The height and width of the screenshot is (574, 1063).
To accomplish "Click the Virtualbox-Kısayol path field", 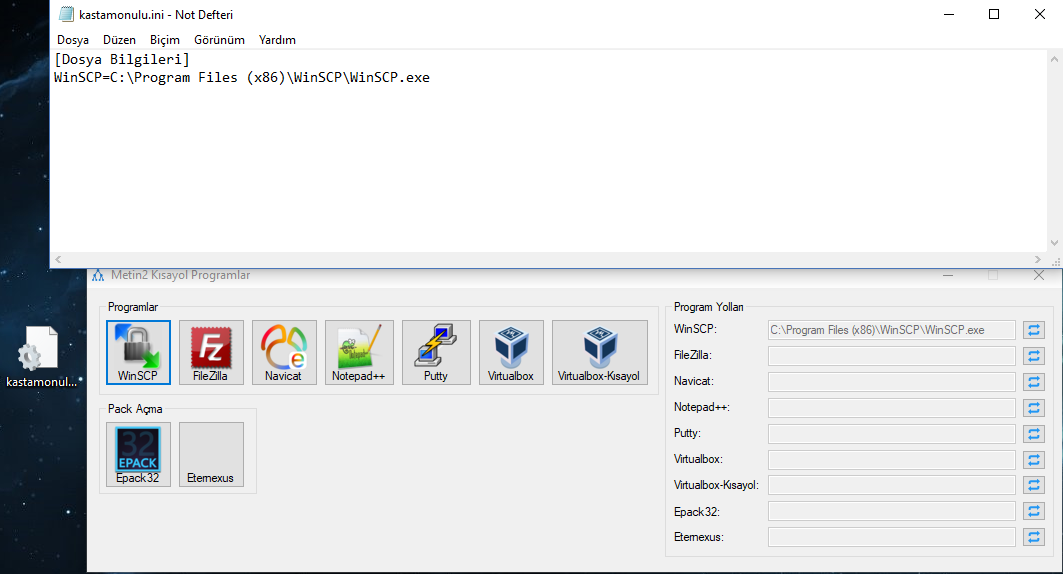I will click(x=891, y=485).
